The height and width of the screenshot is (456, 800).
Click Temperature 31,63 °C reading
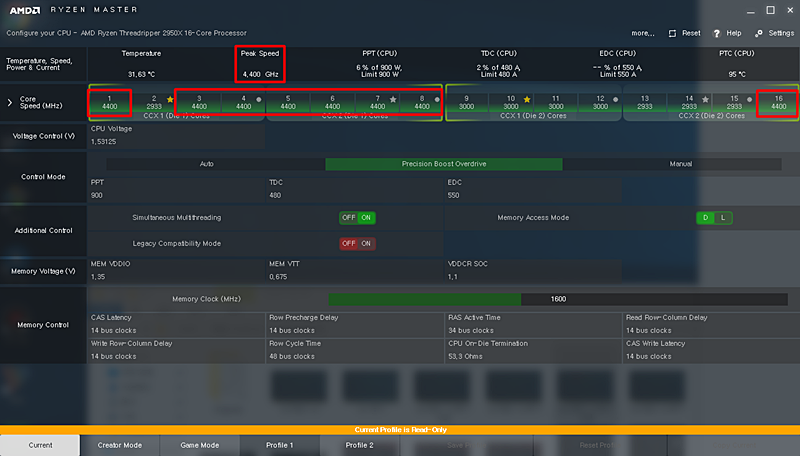coord(141,74)
